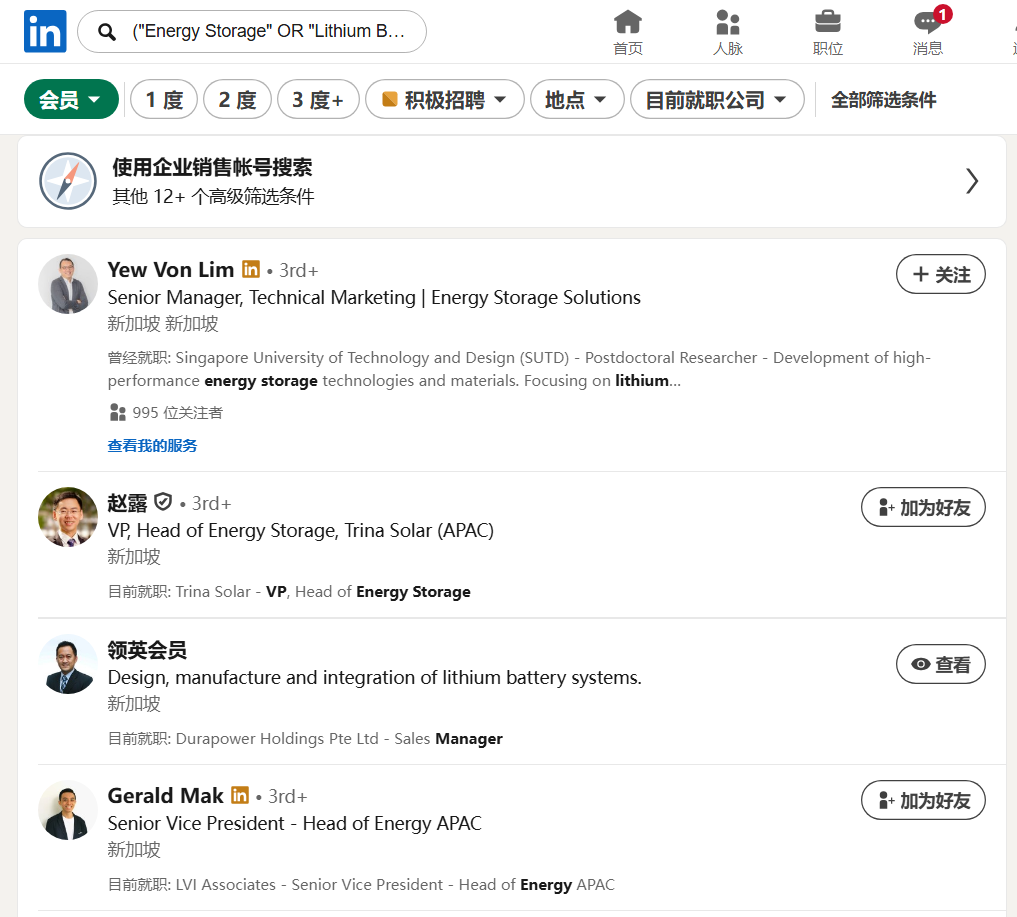Open the 目前就职公司 company dropdown
The image size is (1017, 917).
click(x=716, y=99)
